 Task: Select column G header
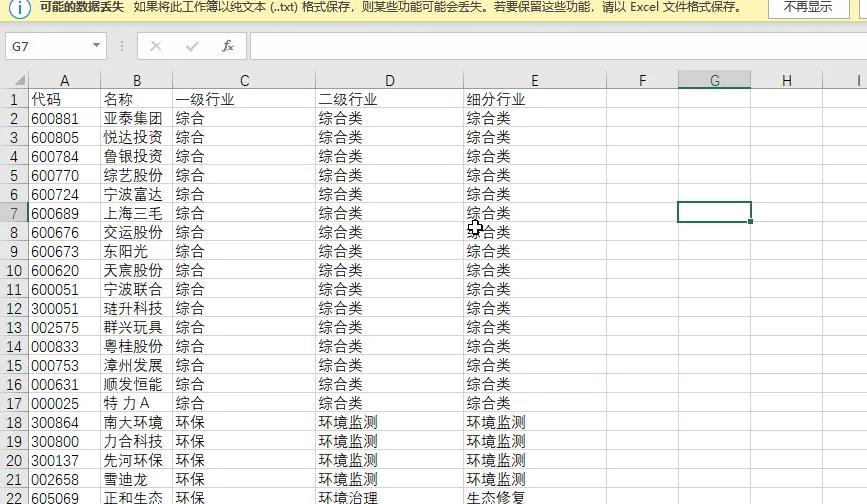714,81
